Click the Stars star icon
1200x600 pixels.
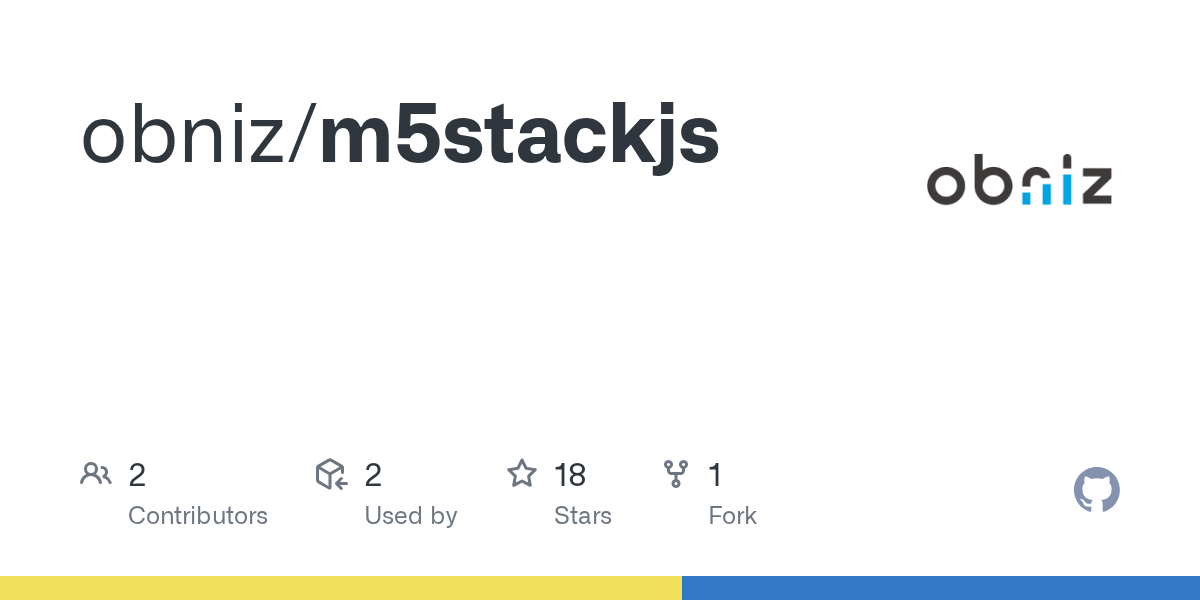click(522, 474)
